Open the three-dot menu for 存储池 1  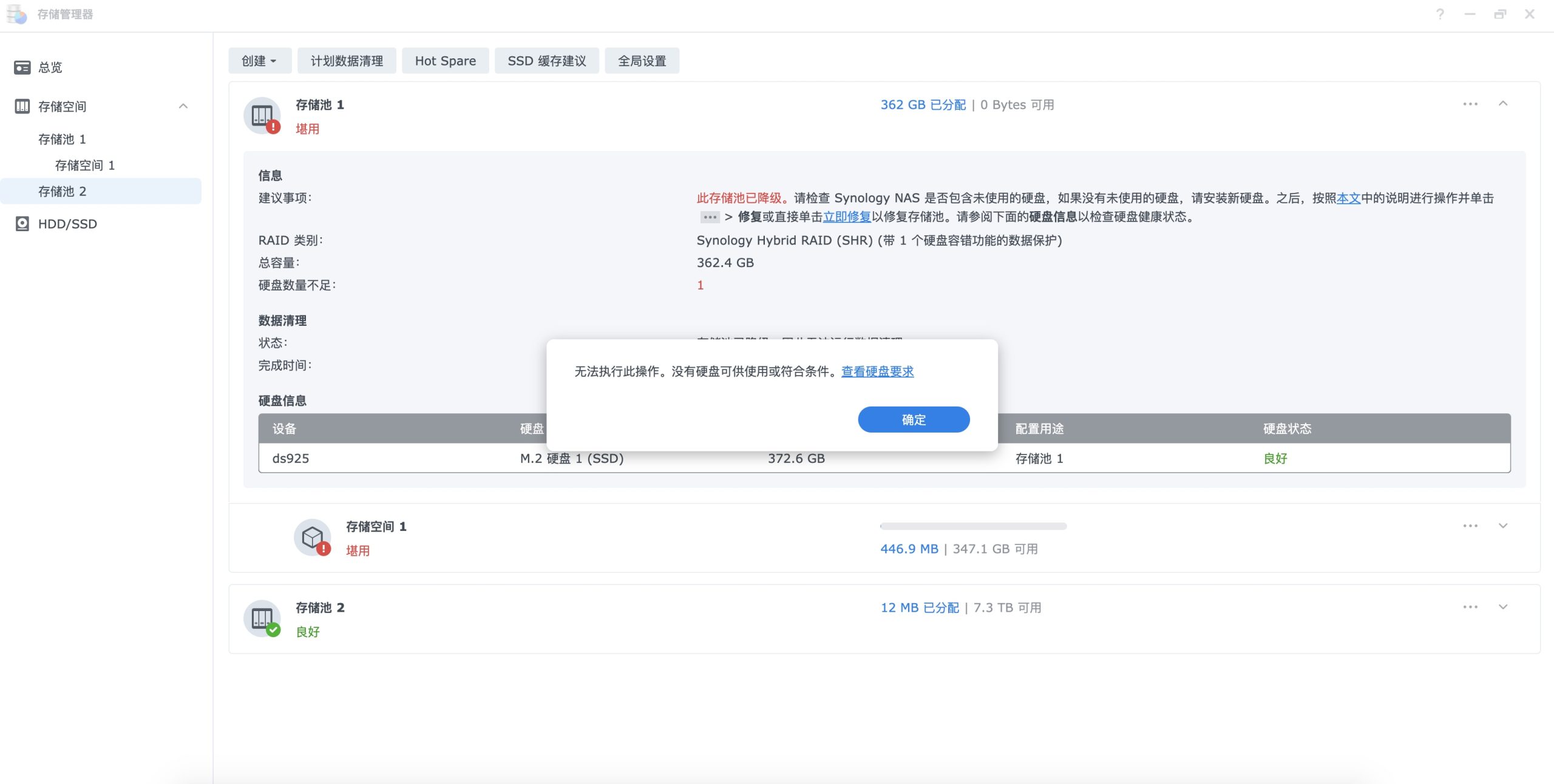[x=1470, y=104]
